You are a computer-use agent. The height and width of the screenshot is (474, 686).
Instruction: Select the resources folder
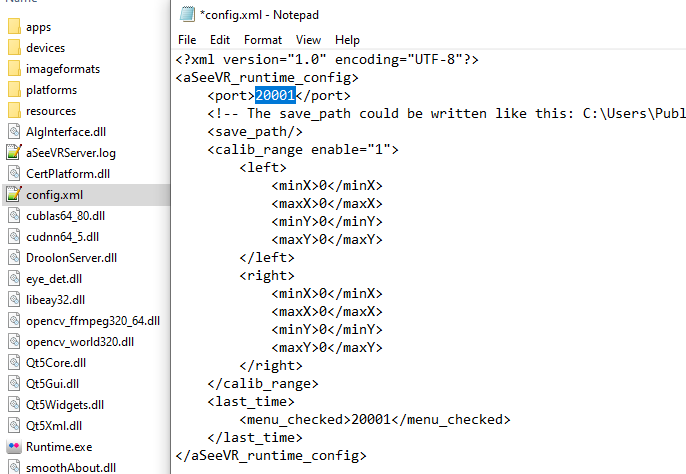pos(51,111)
